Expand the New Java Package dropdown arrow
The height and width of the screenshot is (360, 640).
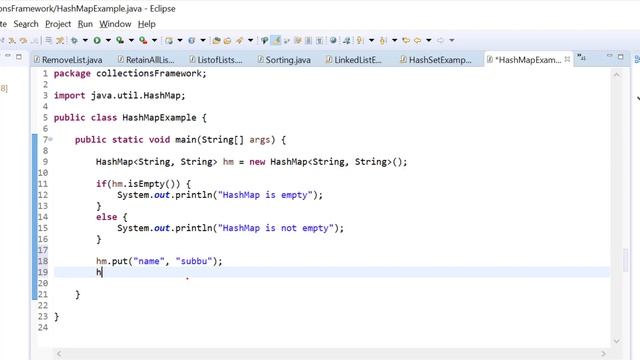click(x=180, y=40)
